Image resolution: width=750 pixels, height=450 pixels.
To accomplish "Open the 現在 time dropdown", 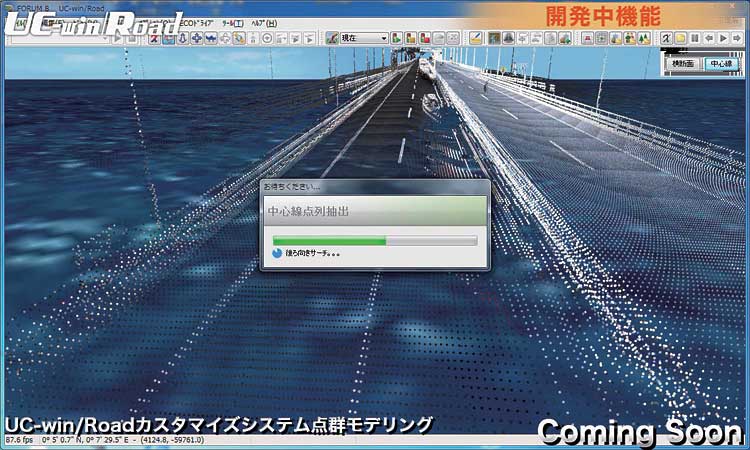I will coord(364,38).
